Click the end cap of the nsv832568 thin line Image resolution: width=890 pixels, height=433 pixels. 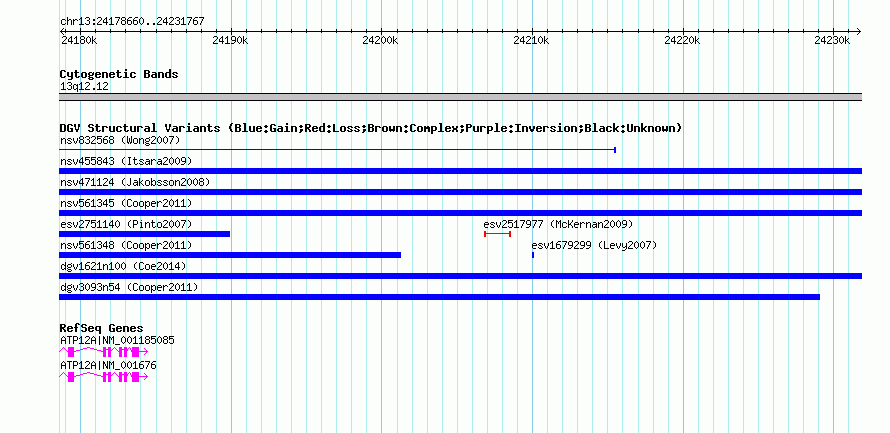[615, 150]
